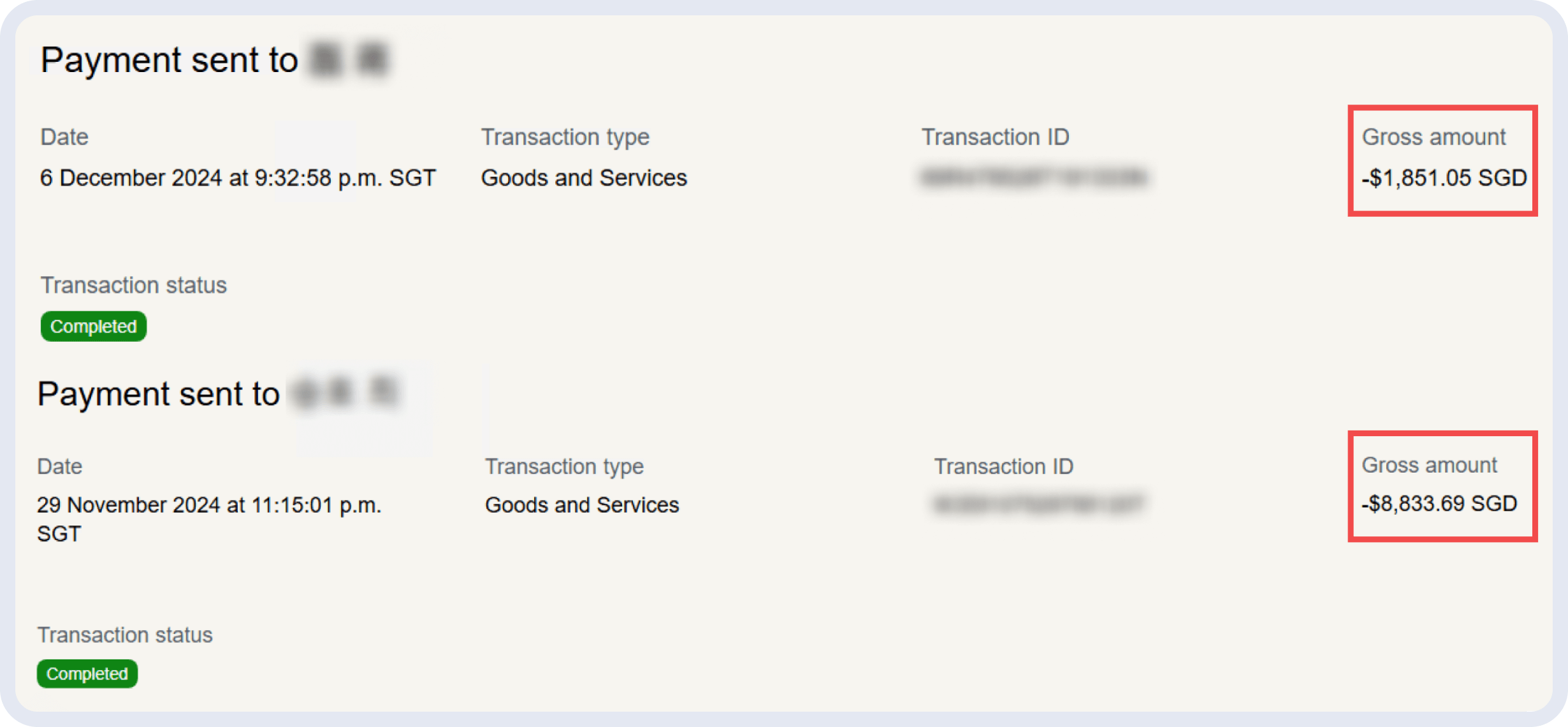Image resolution: width=1568 pixels, height=727 pixels.
Task: Click 'Goods and Services' for the December payment
Action: pos(583,178)
